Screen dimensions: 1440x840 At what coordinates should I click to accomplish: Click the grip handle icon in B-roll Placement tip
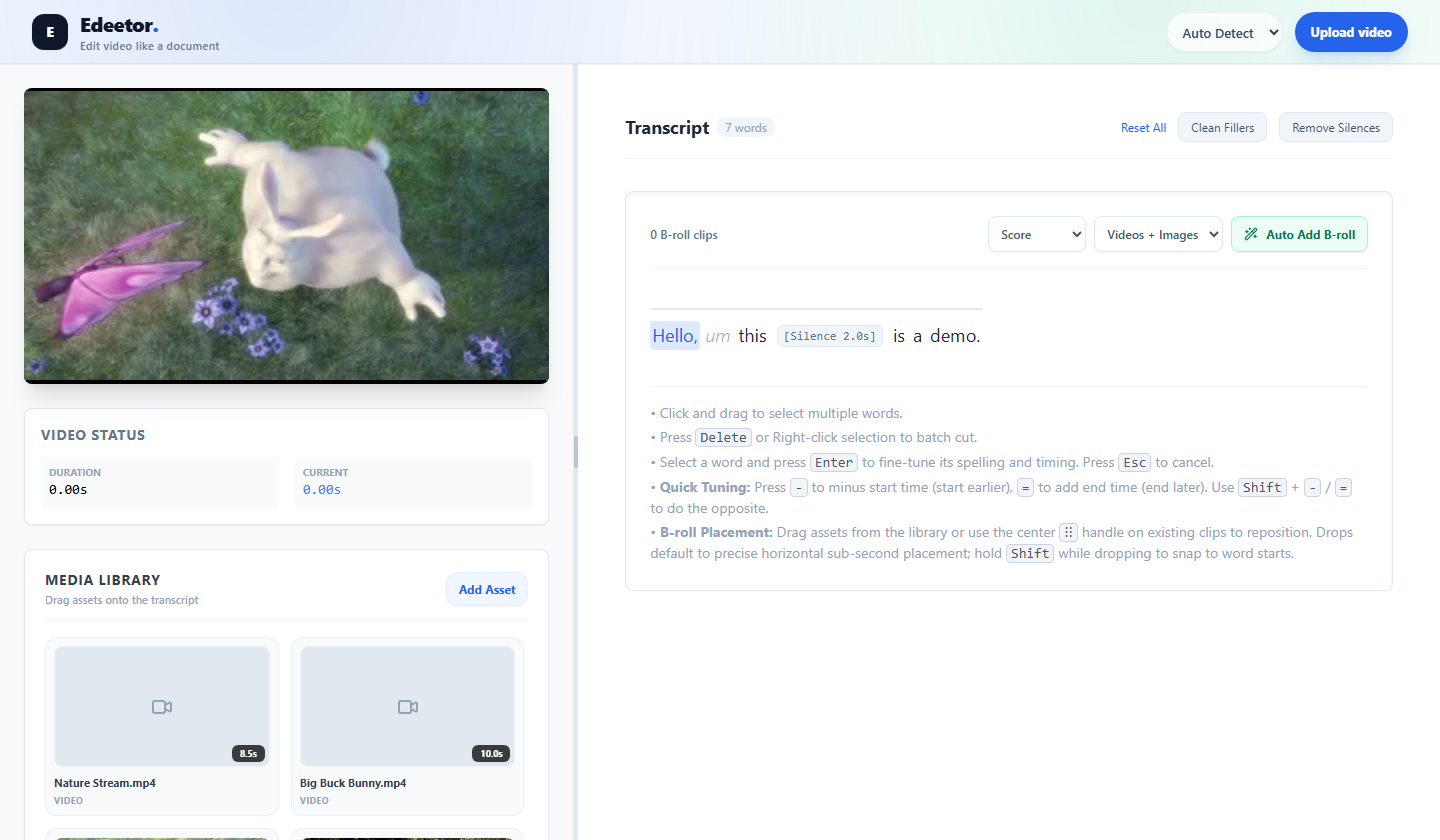pos(1069,532)
